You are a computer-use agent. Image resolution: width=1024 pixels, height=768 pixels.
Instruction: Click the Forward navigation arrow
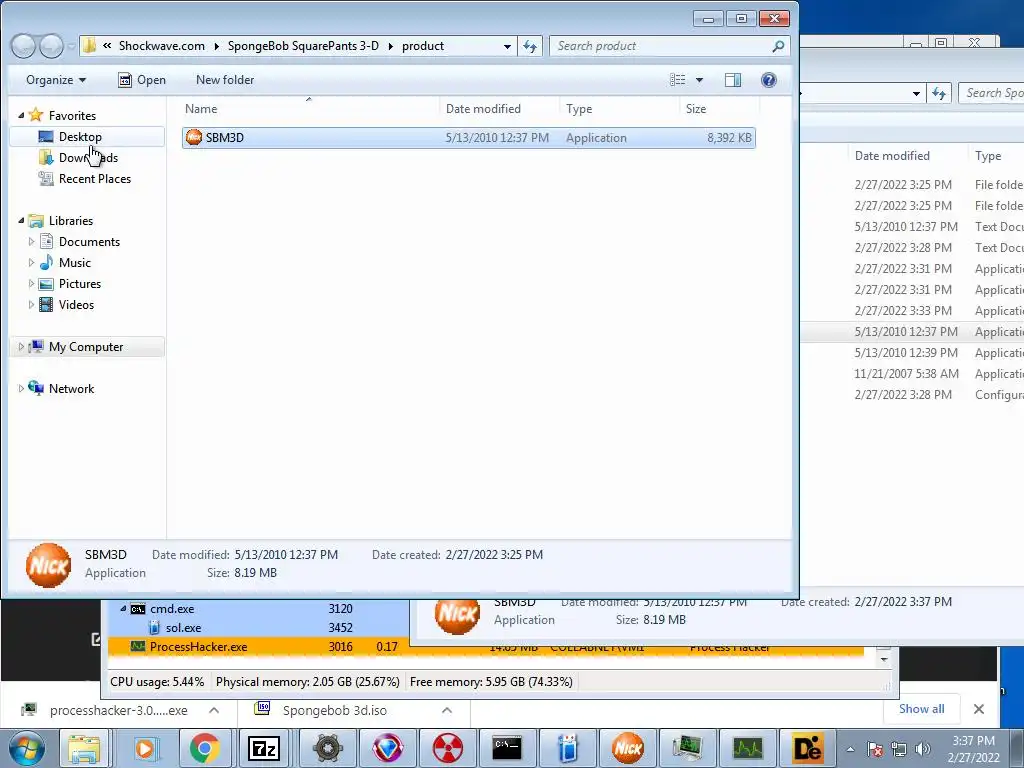point(51,46)
